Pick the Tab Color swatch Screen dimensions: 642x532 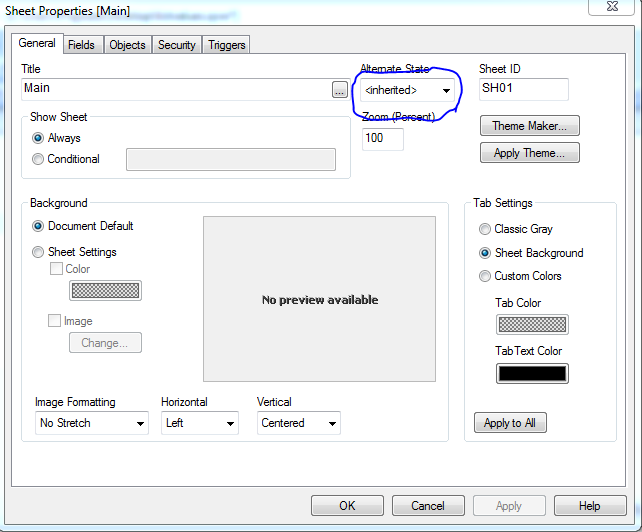532,325
